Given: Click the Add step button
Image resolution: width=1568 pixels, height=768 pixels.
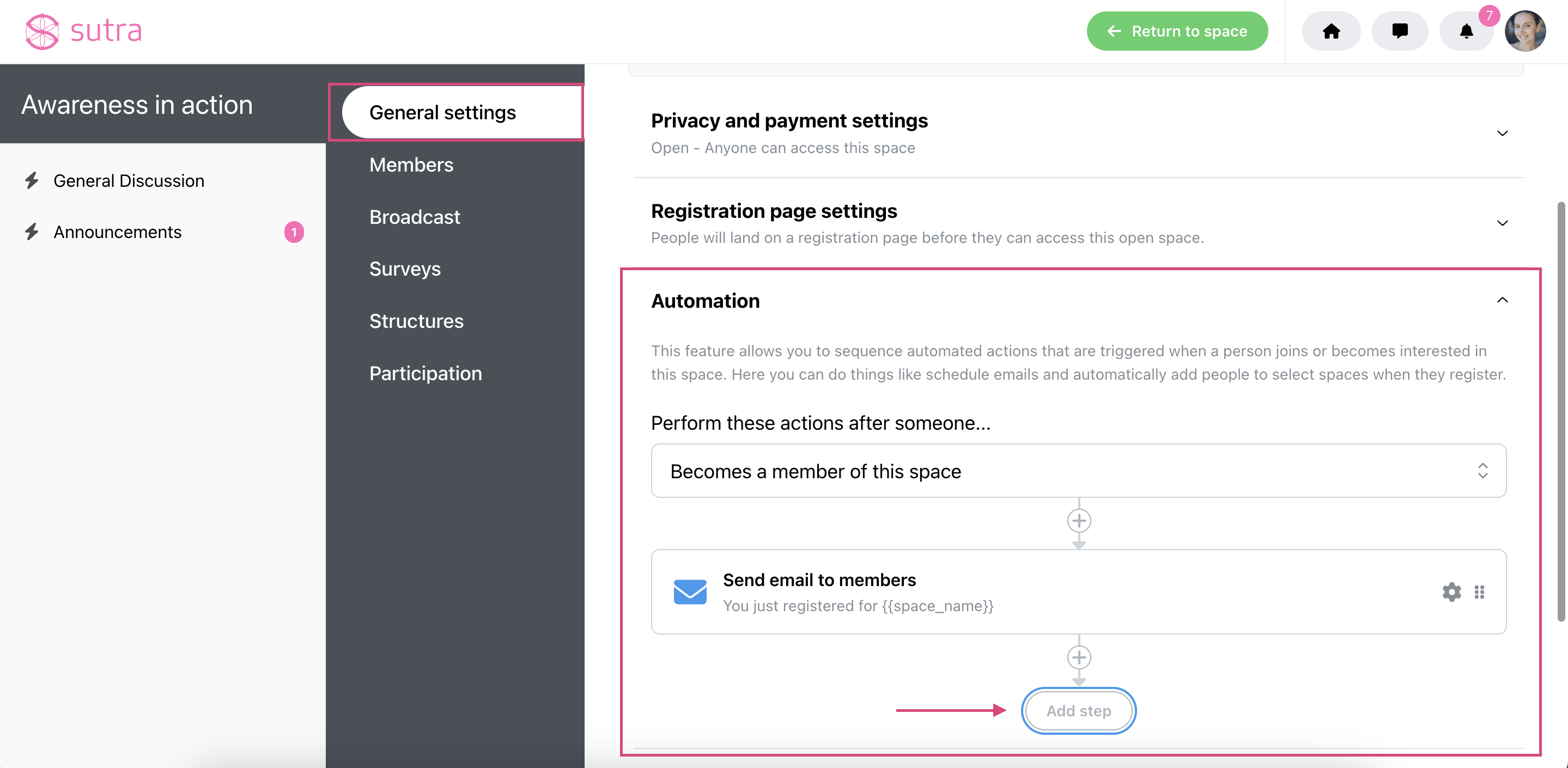Looking at the screenshot, I should [1079, 711].
